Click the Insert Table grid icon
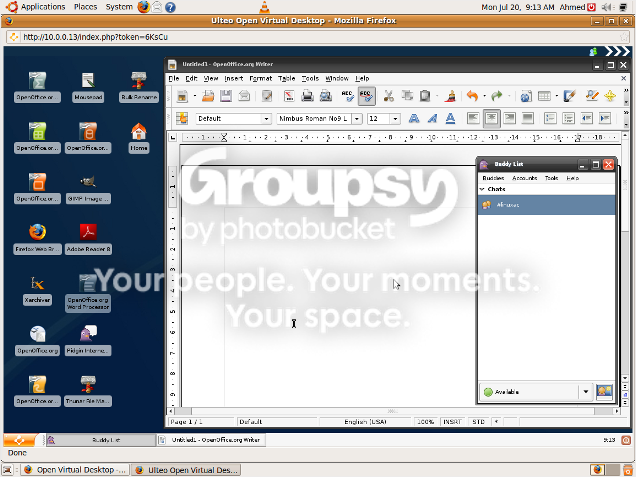This screenshot has height=477, width=636. (x=544, y=96)
